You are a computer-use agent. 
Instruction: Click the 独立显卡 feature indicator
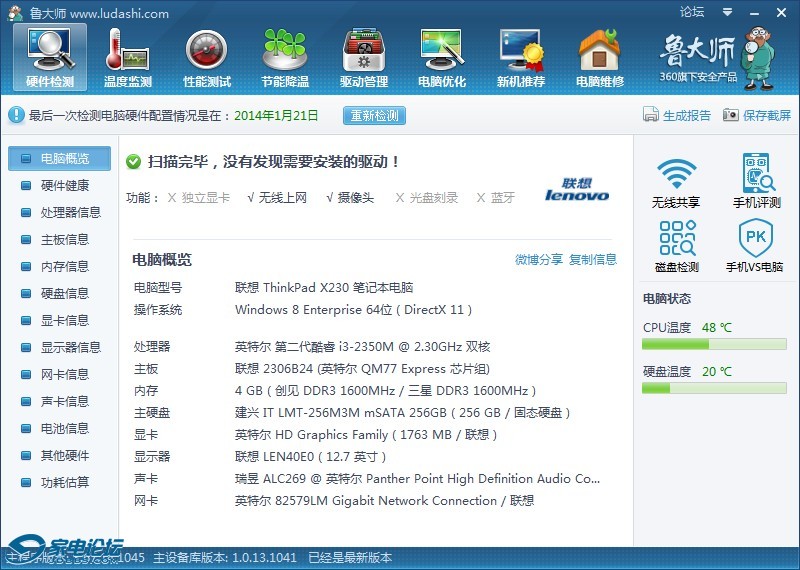coord(198,197)
